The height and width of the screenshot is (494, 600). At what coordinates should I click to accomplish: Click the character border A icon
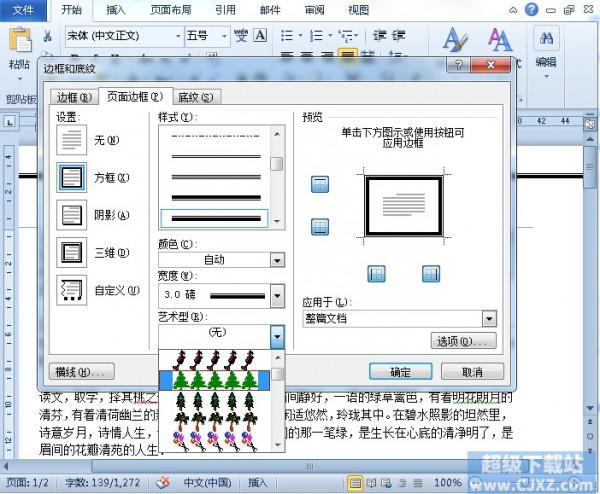point(261,35)
